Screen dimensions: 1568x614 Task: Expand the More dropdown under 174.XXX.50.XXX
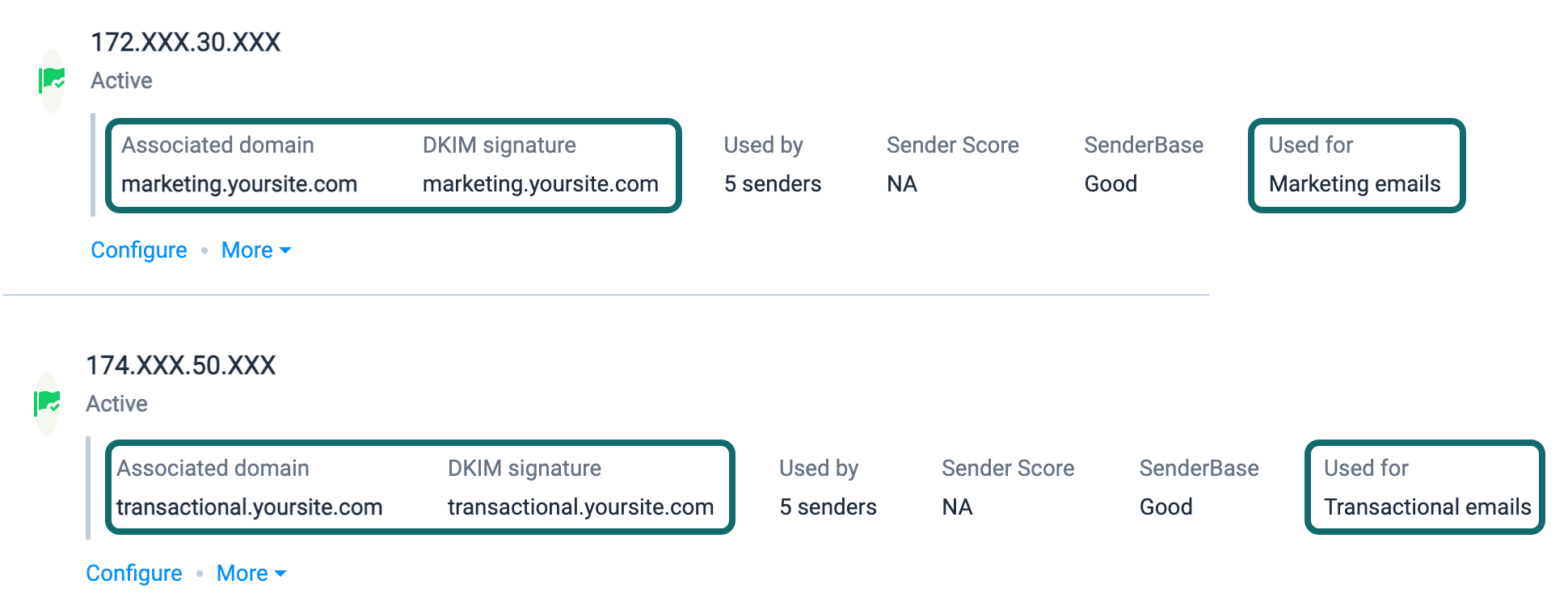[251, 574]
